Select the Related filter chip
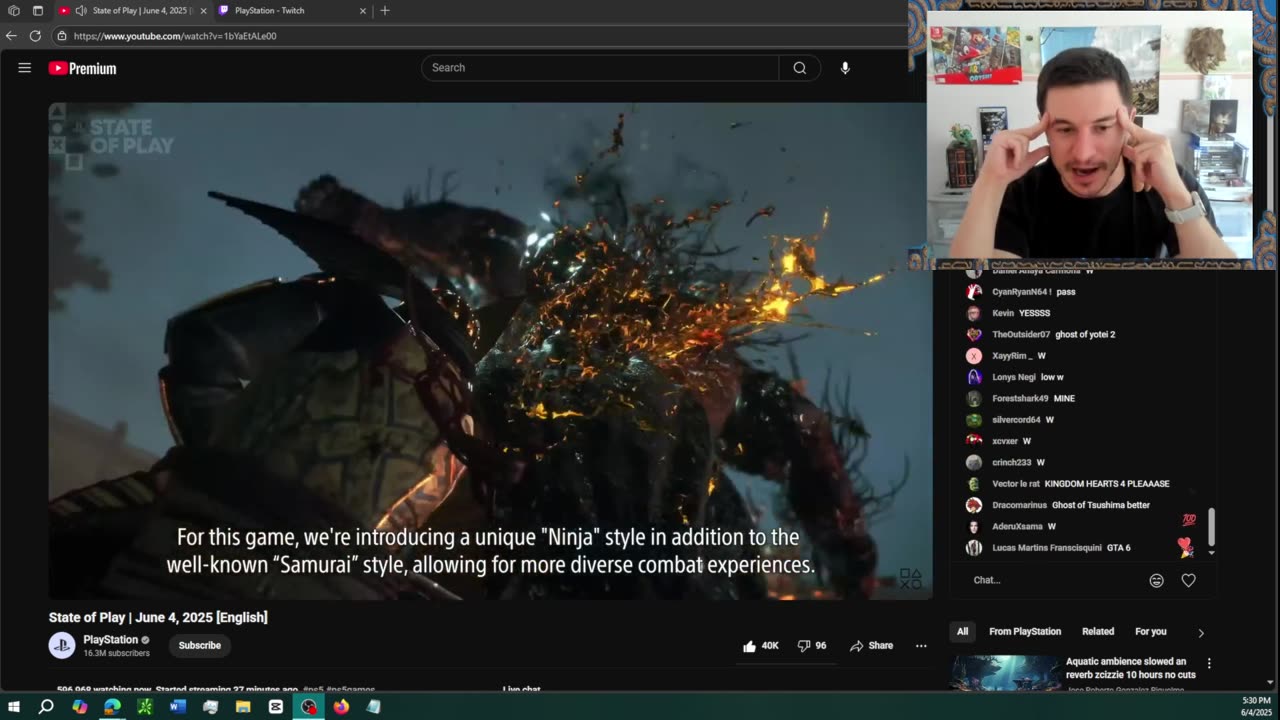The image size is (1280, 720). pyautogui.click(x=1098, y=632)
